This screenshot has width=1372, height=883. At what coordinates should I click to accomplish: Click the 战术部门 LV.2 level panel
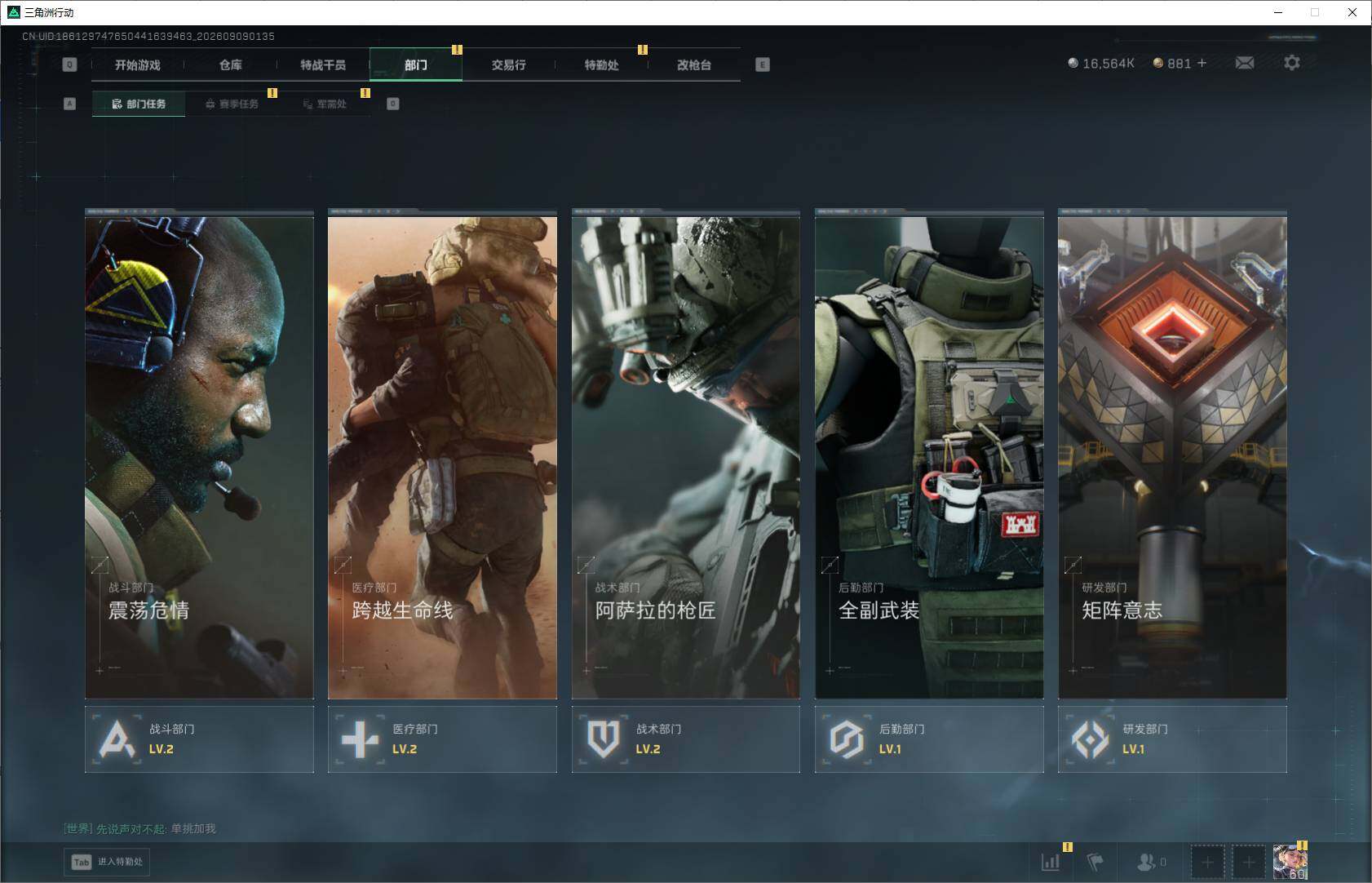point(686,739)
